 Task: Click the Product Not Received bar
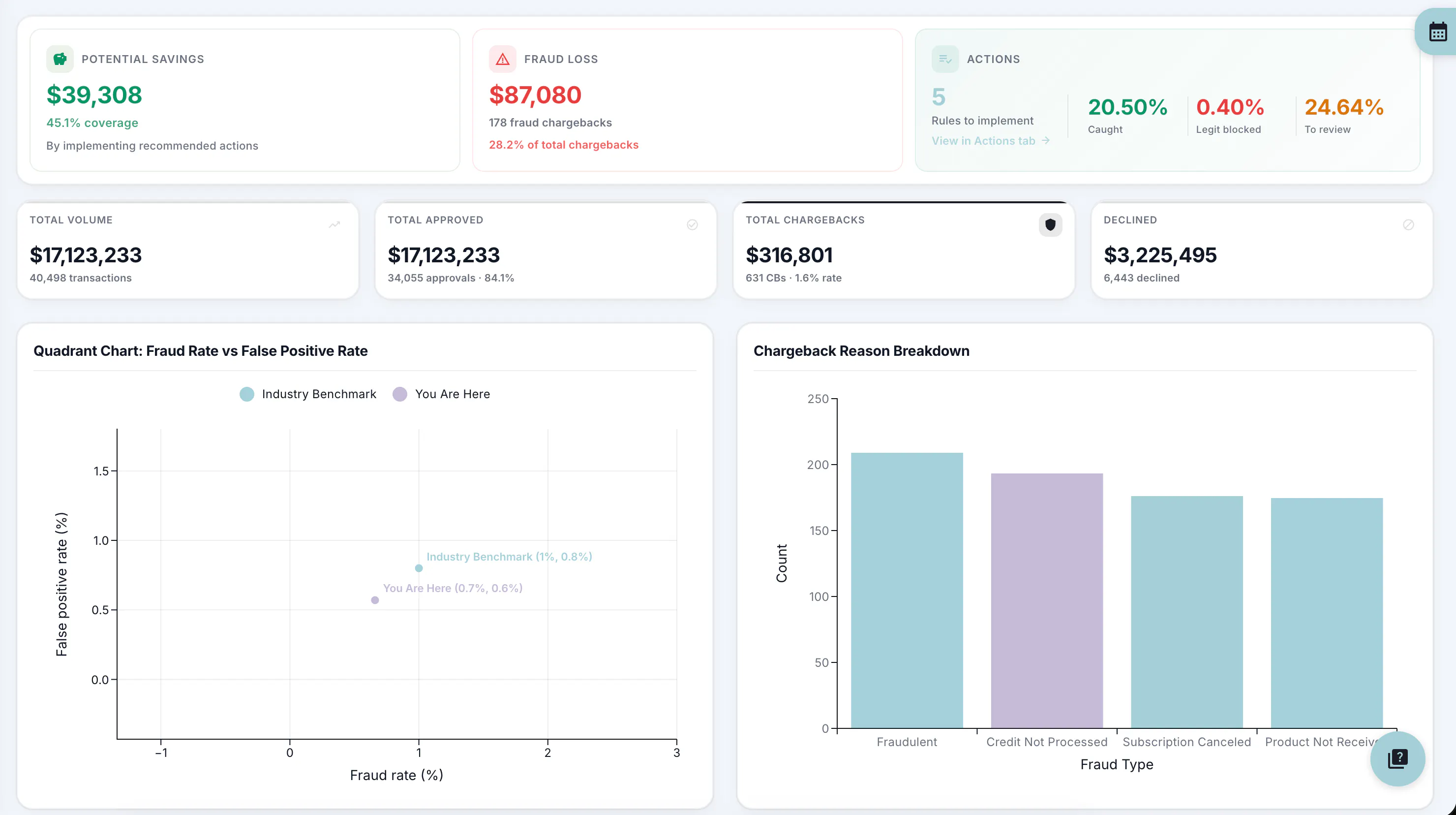[x=1327, y=613]
